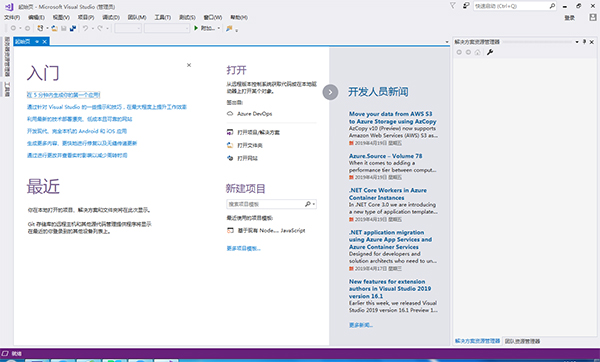Click the pin icon on the Start Page tab

pyautogui.click(x=37, y=41)
